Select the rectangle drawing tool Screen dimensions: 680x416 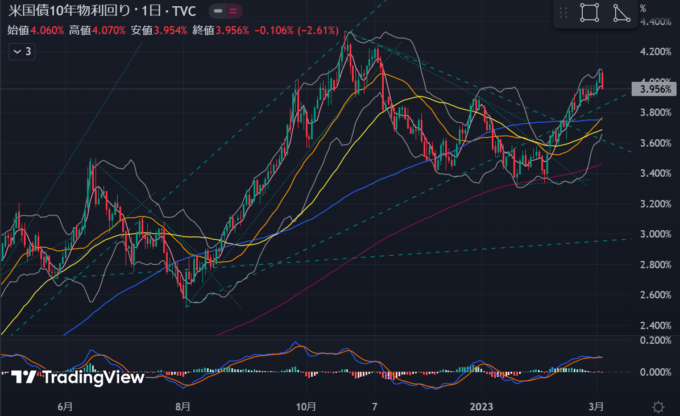(x=590, y=13)
